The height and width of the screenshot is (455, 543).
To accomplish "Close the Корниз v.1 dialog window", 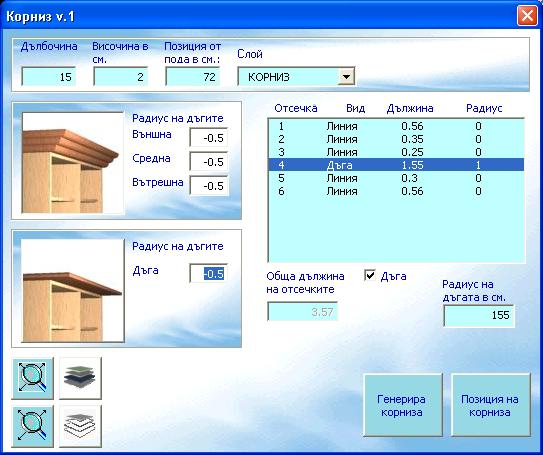I will (527, 16).
